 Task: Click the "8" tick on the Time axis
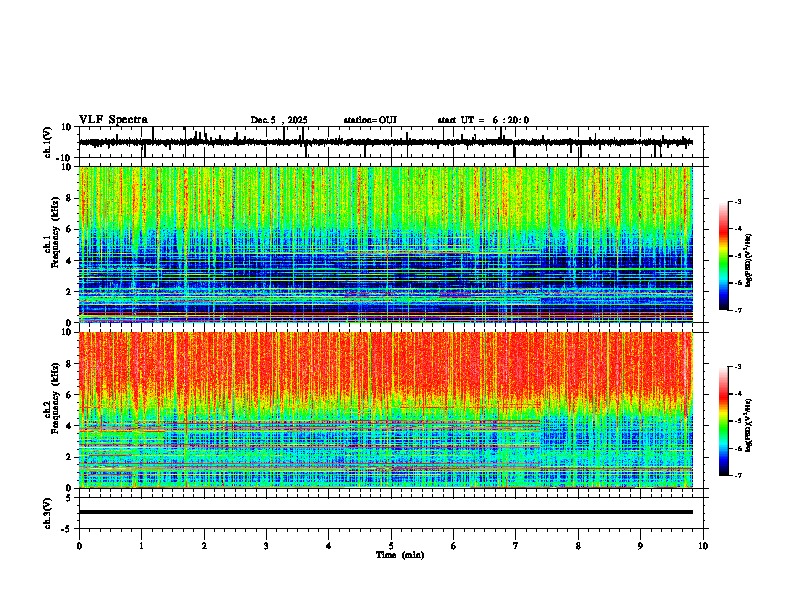tap(578, 546)
